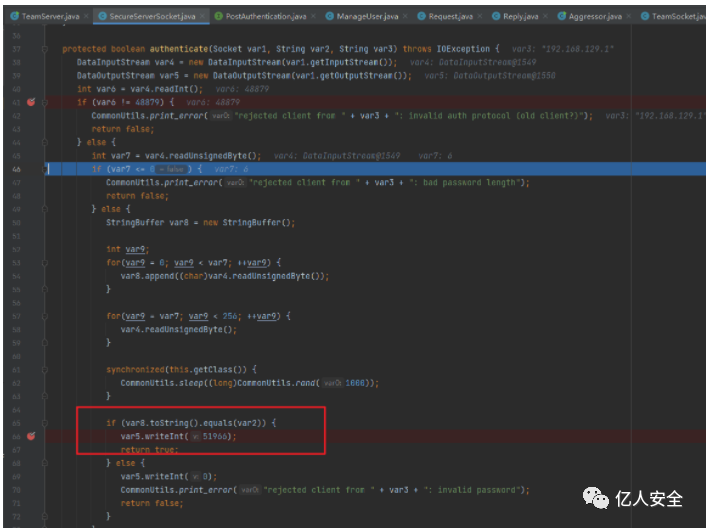Click 'return true;' on line 67
This screenshot has width=706, height=530.
149,449
